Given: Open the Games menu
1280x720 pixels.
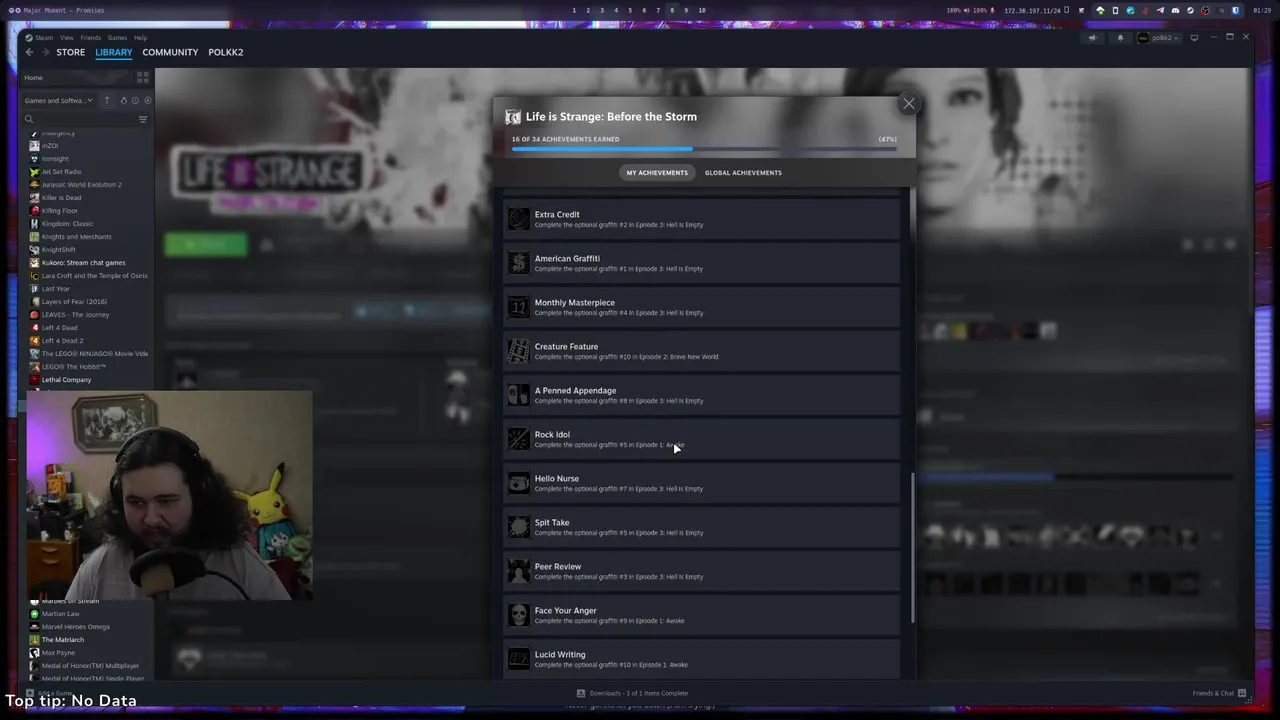Looking at the screenshot, I should 117,38.
